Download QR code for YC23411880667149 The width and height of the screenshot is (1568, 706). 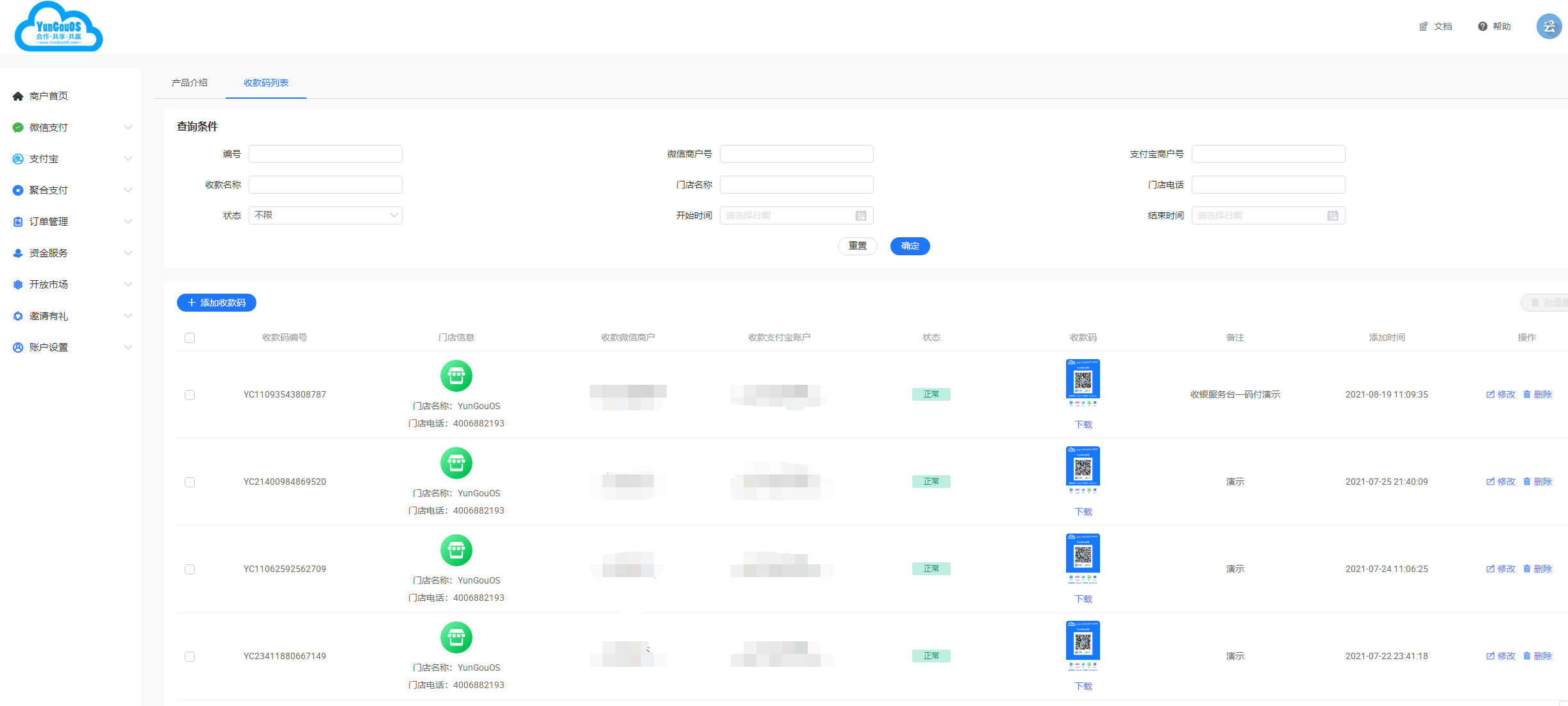point(1083,686)
